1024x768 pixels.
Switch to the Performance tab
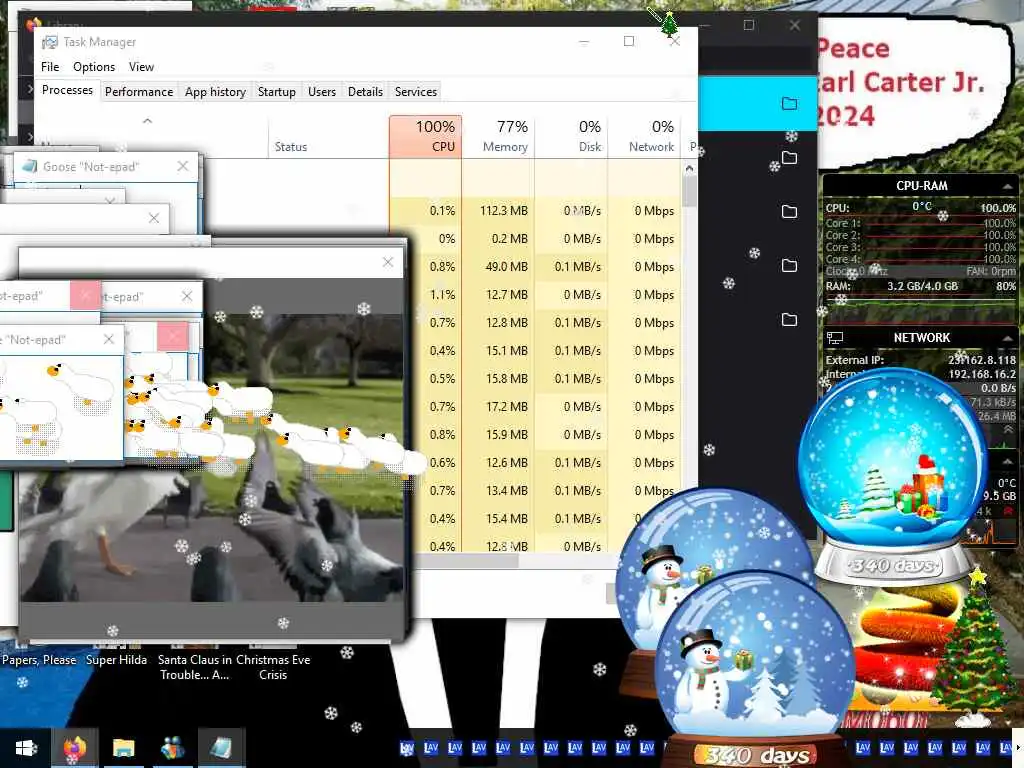(138, 91)
